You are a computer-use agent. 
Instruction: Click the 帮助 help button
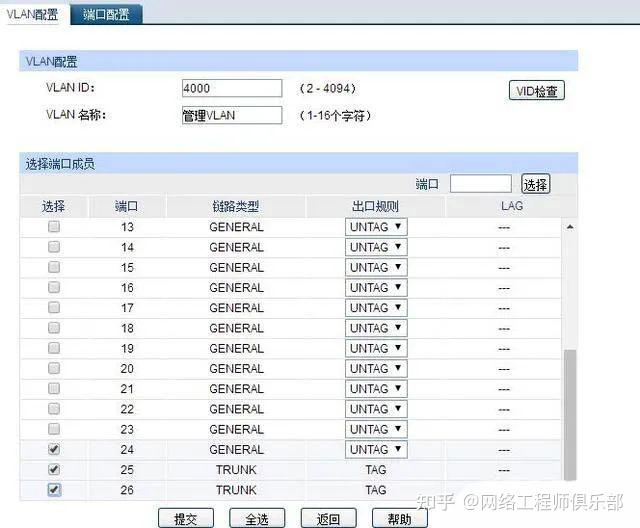coord(400,519)
